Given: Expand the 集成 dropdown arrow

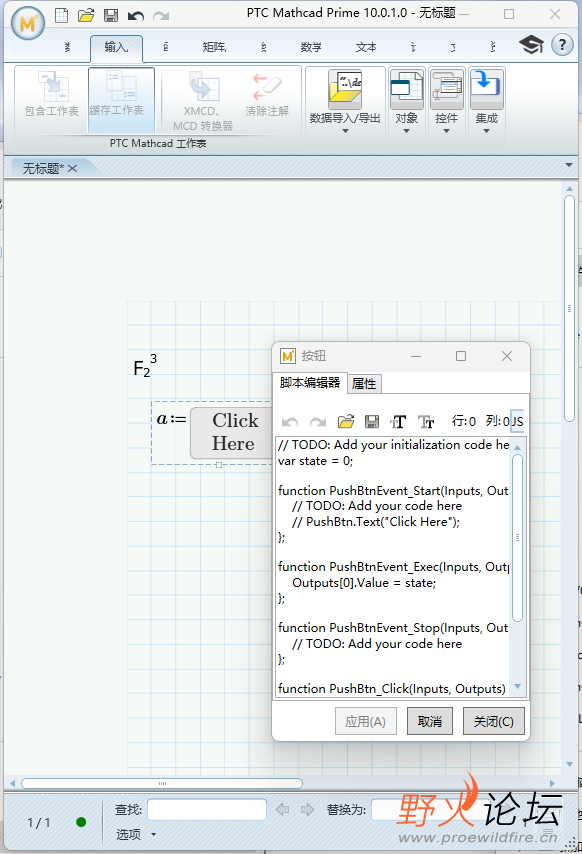Looking at the screenshot, I should [x=486, y=131].
